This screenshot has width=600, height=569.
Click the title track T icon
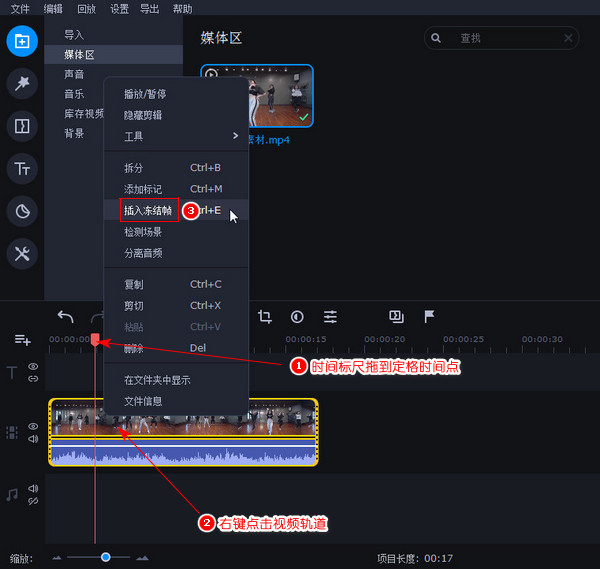(x=12, y=372)
